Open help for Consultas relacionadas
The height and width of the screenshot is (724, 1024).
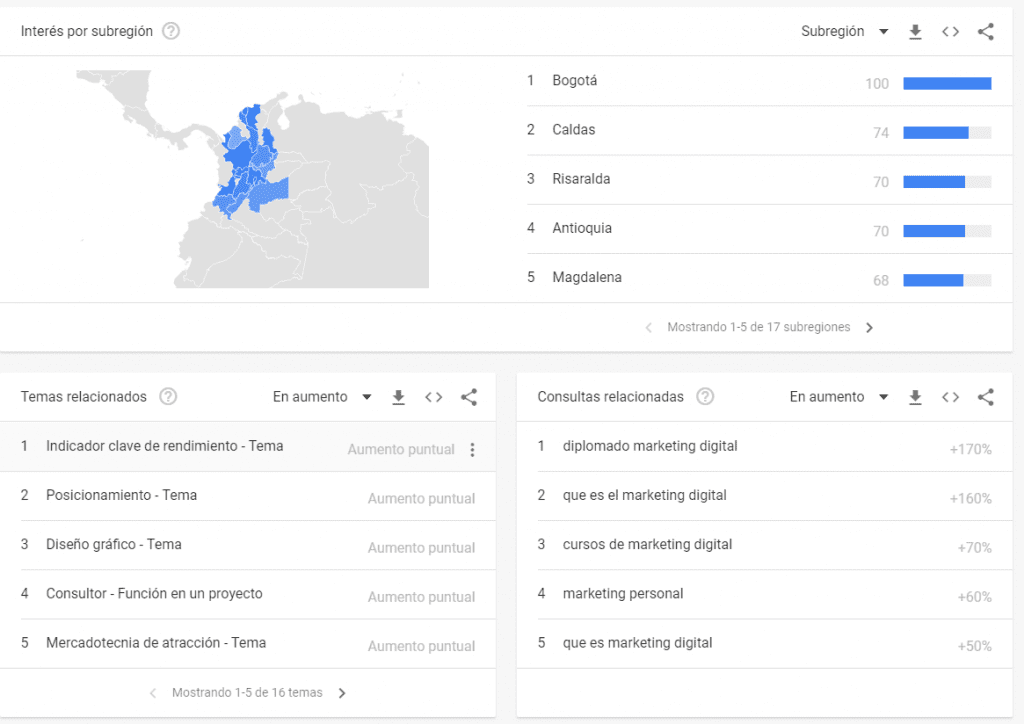[x=705, y=397]
